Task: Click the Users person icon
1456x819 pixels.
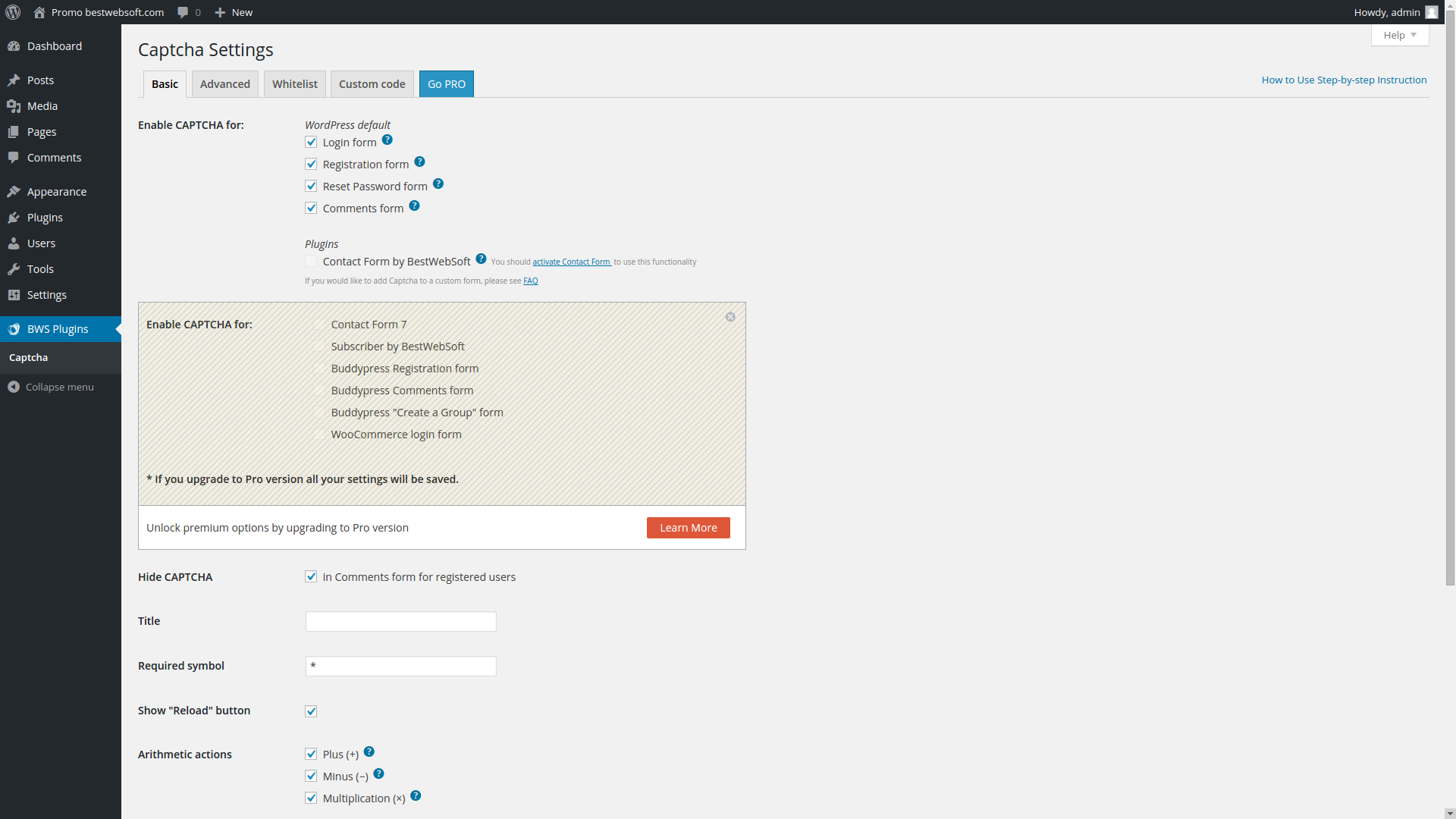Action: tap(14, 243)
